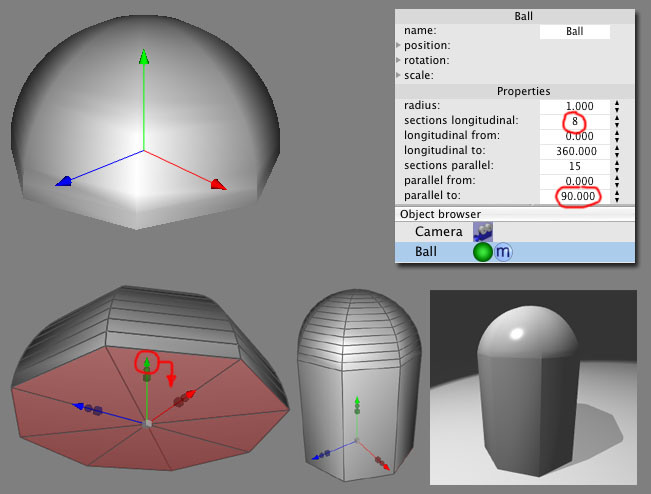Select the Camera row in Object browser

pos(515,232)
